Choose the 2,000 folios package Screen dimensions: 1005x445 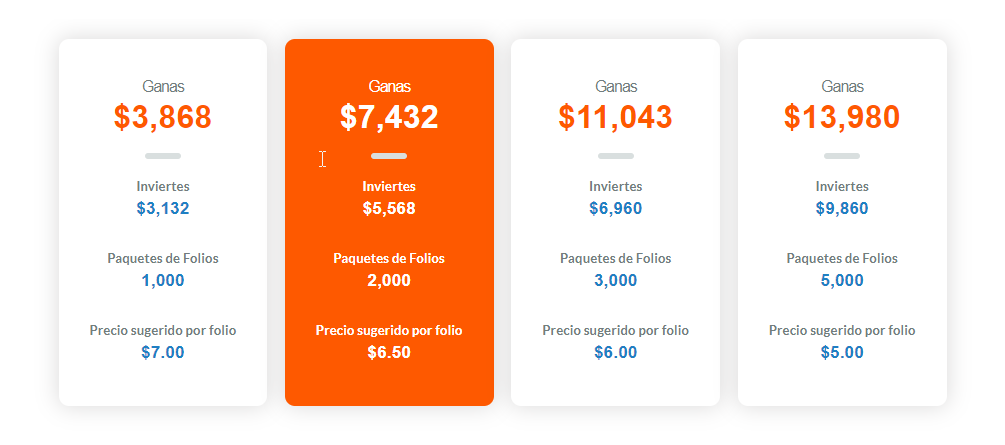(389, 280)
